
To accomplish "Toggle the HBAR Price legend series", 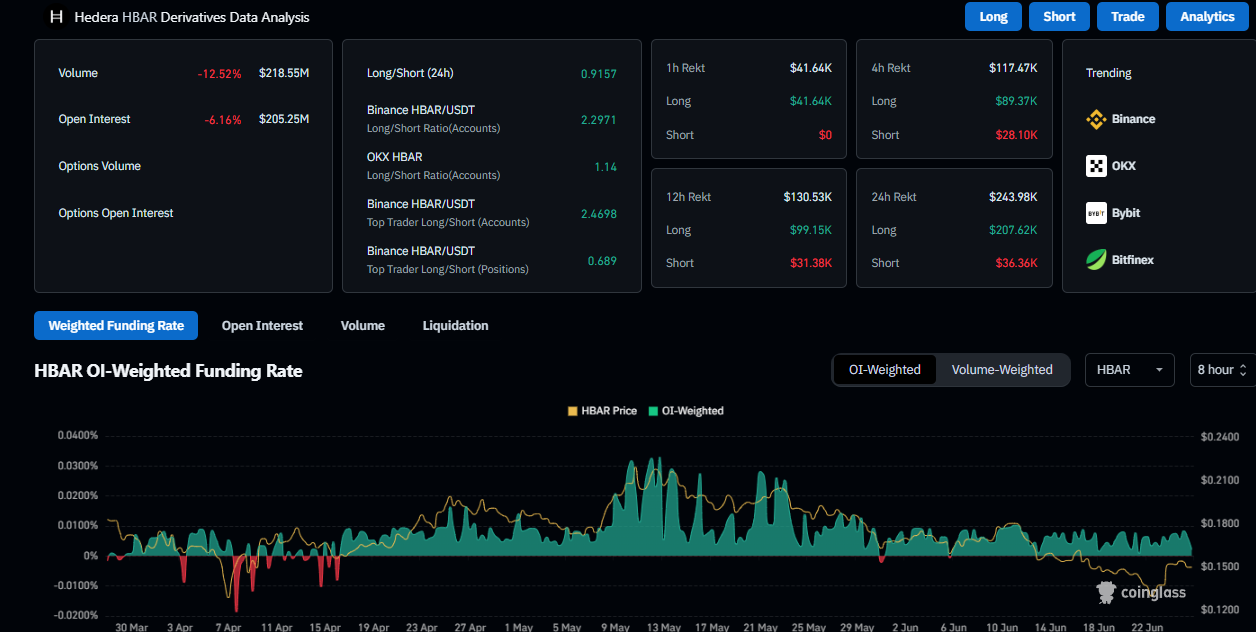I will tap(602, 411).
